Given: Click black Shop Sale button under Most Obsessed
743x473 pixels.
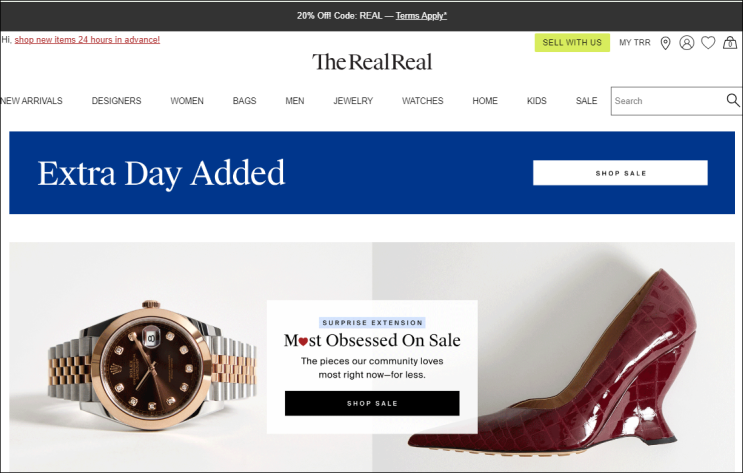Looking at the screenshot, I should [x=372, y=403].
